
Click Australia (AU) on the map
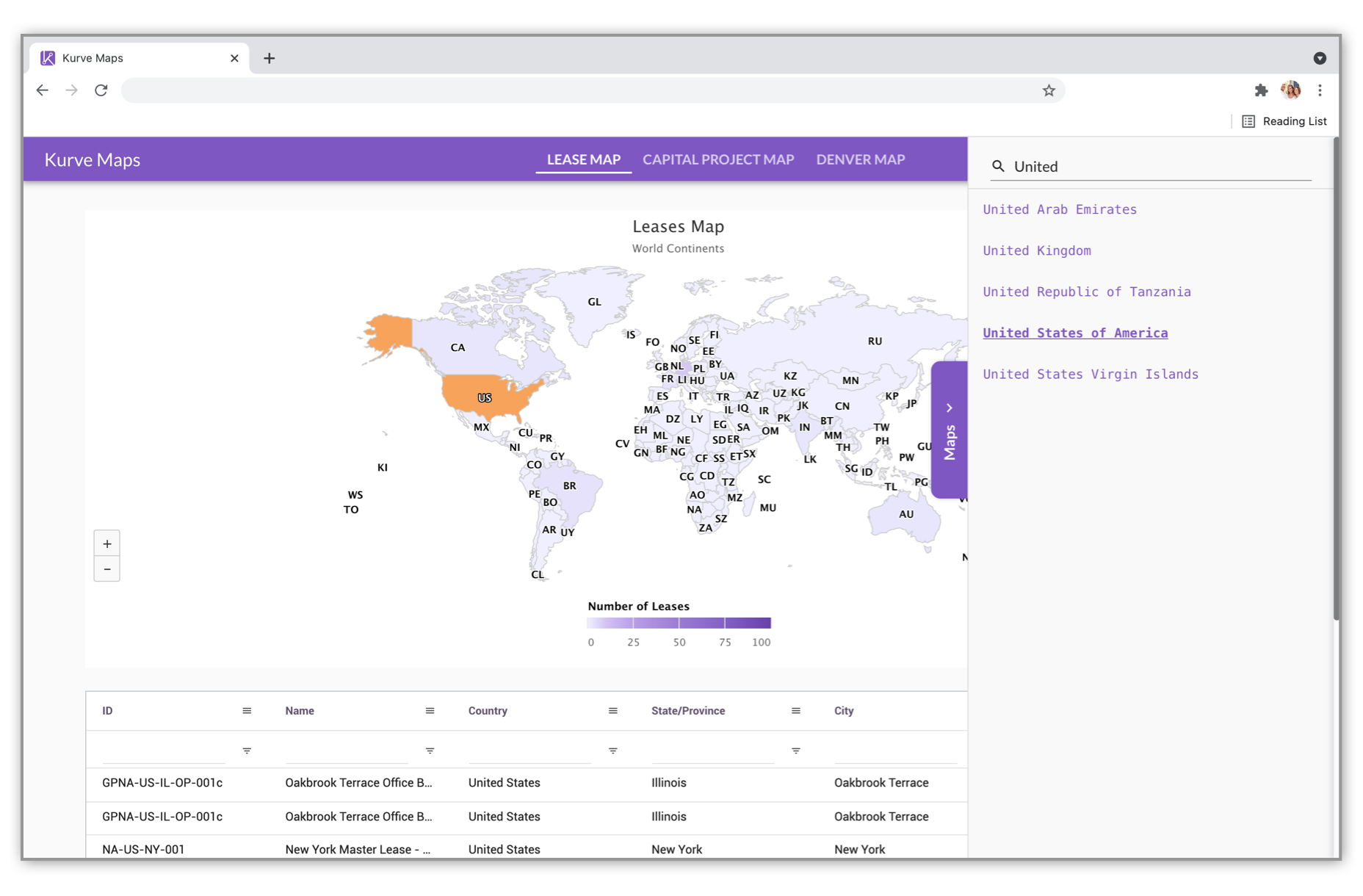tap(906, 514)
